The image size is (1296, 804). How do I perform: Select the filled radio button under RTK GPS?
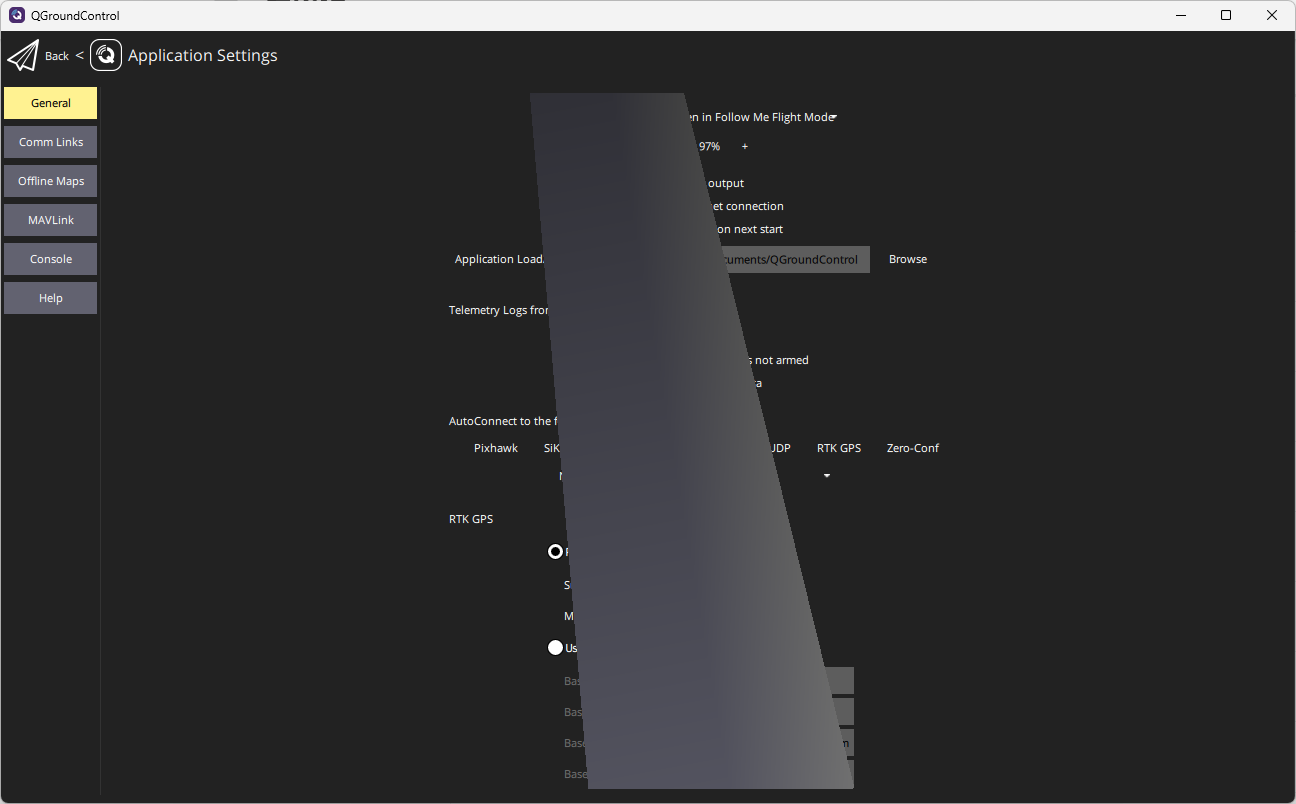555,551
